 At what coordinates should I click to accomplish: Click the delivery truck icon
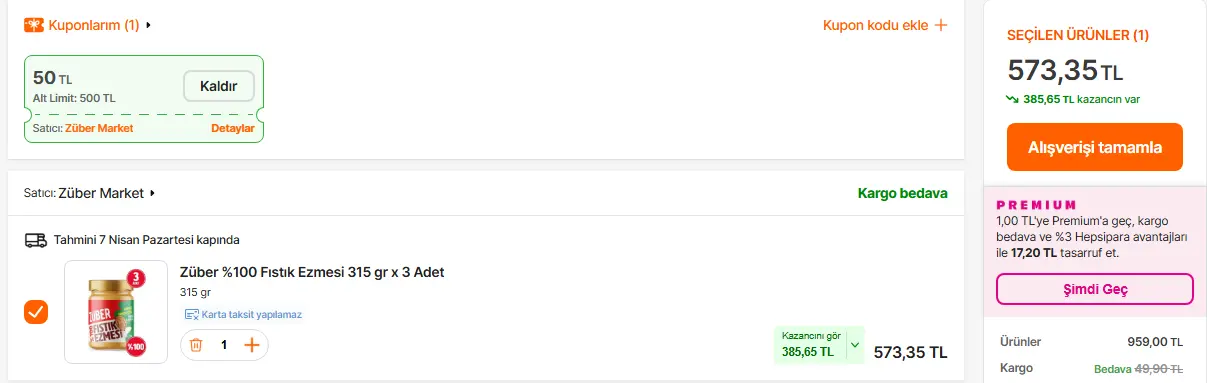(x=36, y=240)
